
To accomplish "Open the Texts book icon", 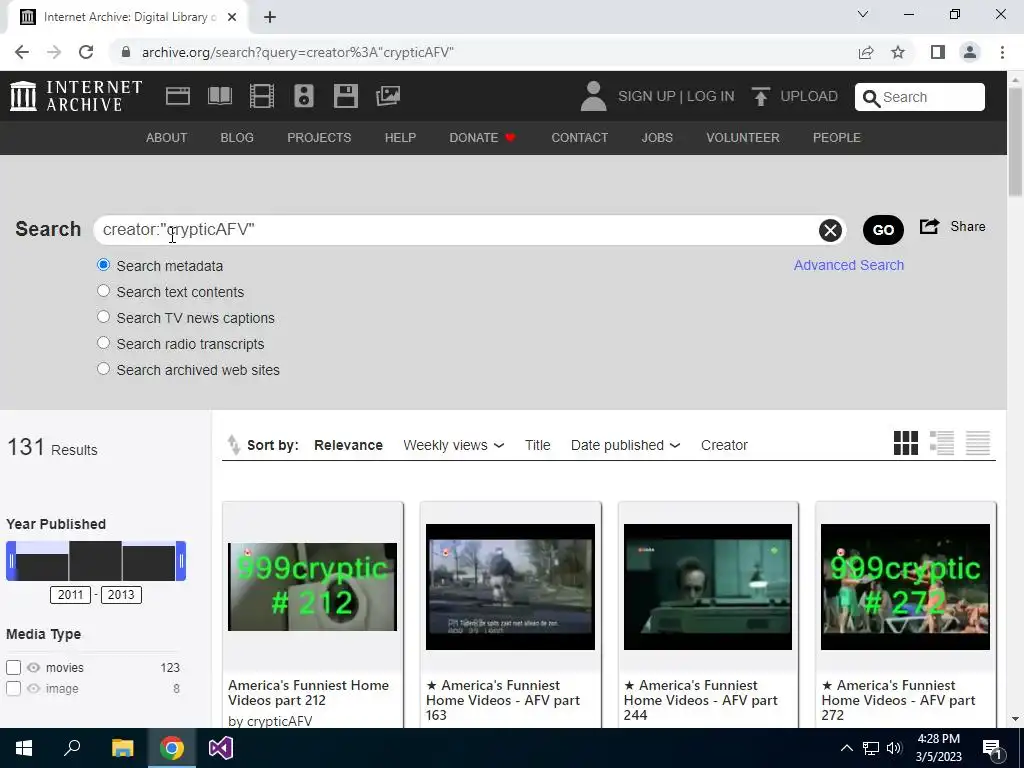I will (x=219, y=96).
